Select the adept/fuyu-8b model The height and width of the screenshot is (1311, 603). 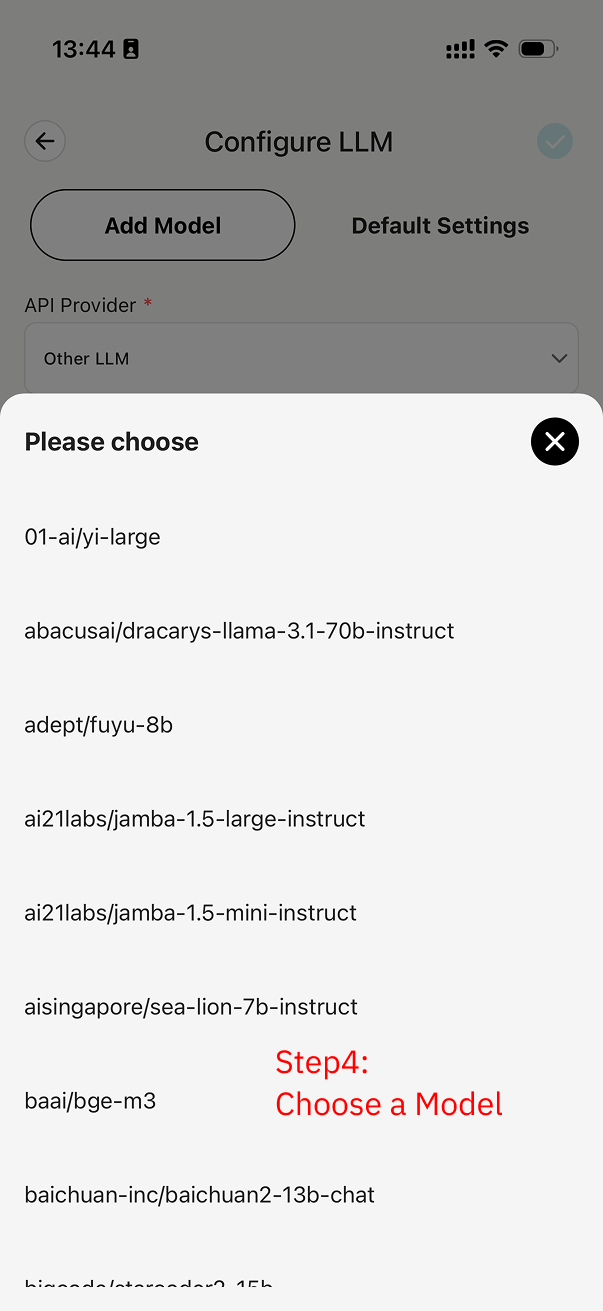click(99, 725)
